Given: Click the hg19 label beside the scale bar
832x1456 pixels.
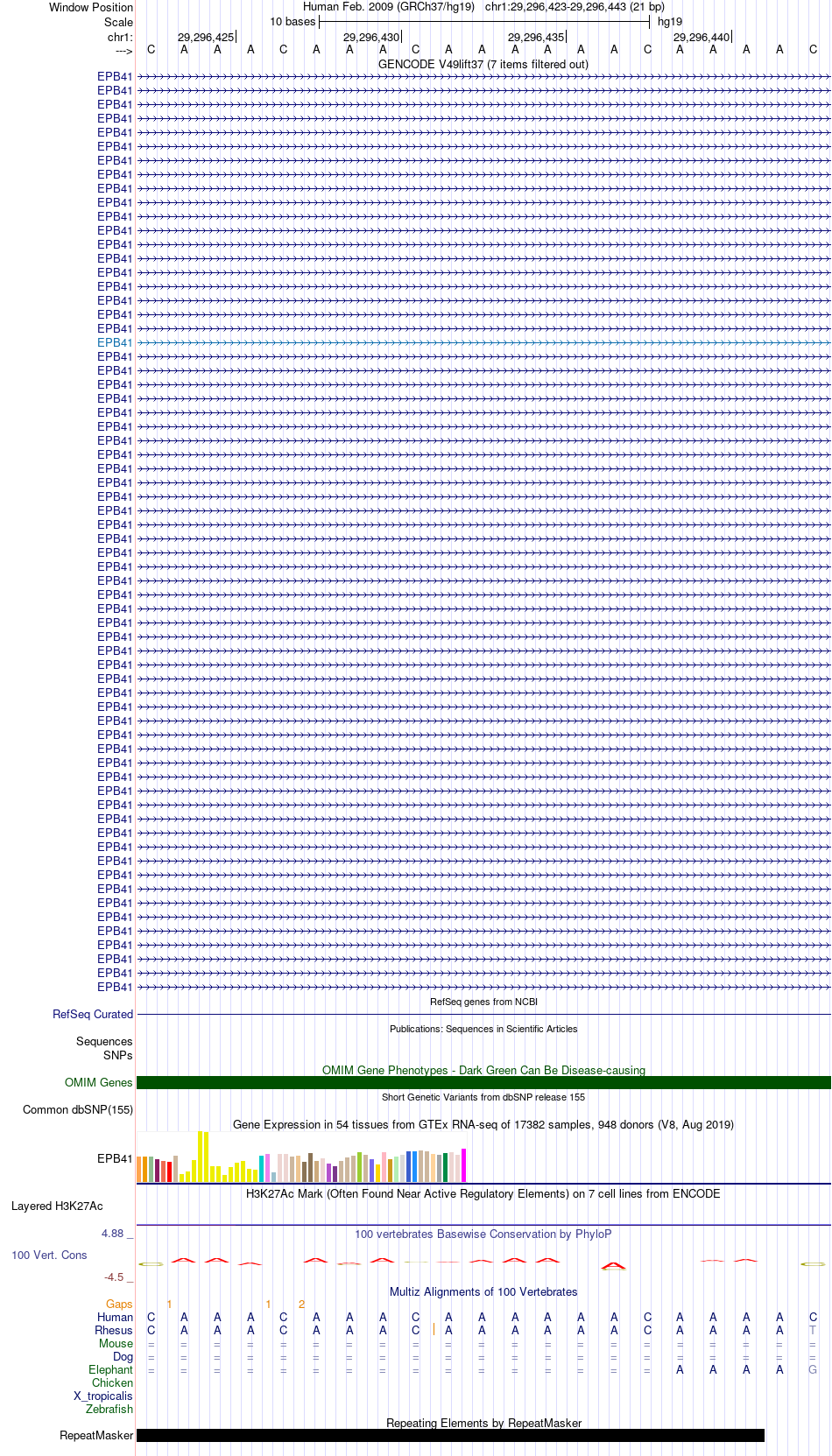Looking at the screenshot, I should click(670, 22).
